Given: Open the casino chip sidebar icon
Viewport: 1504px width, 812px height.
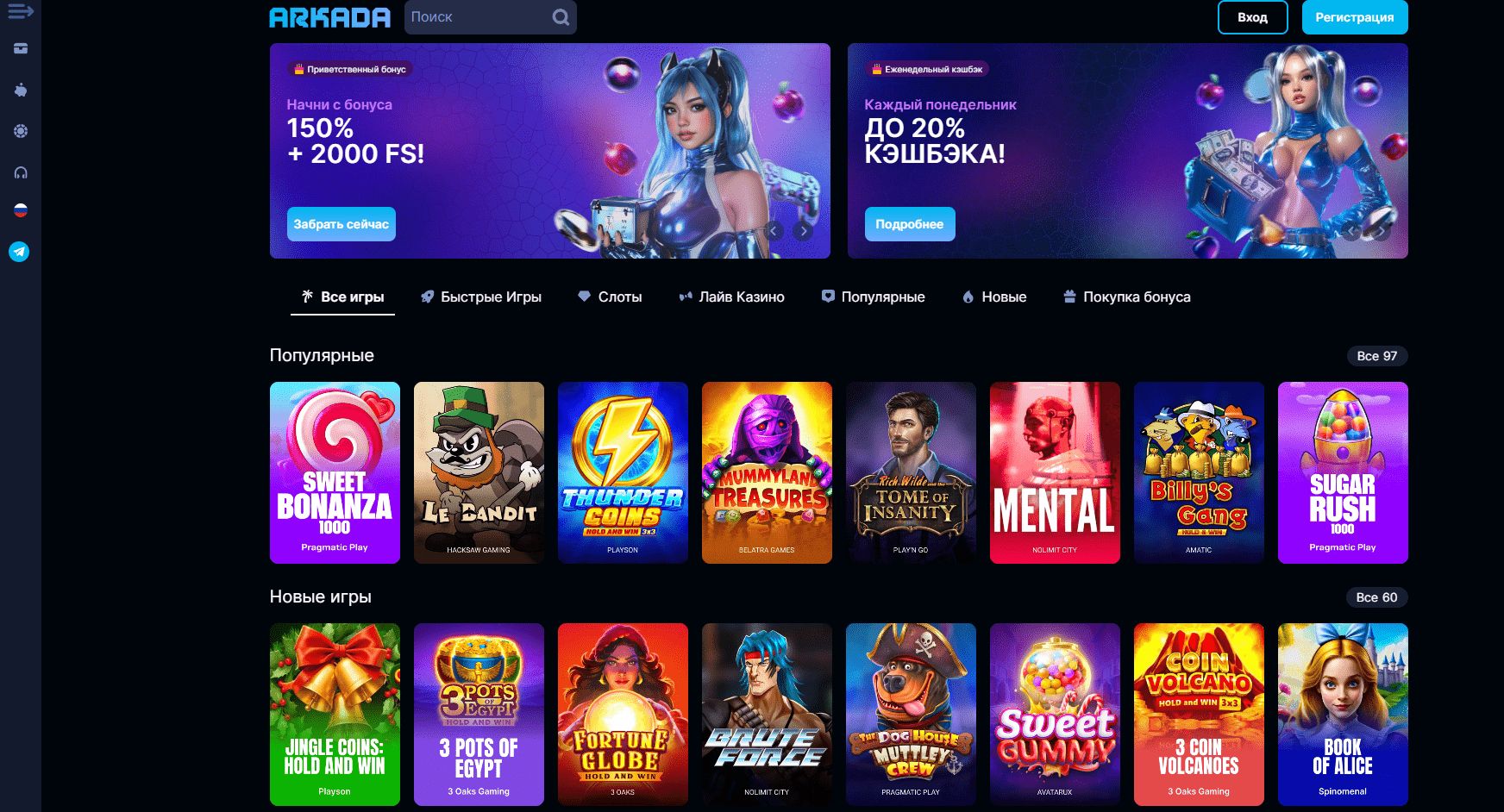Looking at the screenshot, I should point(21,131).
